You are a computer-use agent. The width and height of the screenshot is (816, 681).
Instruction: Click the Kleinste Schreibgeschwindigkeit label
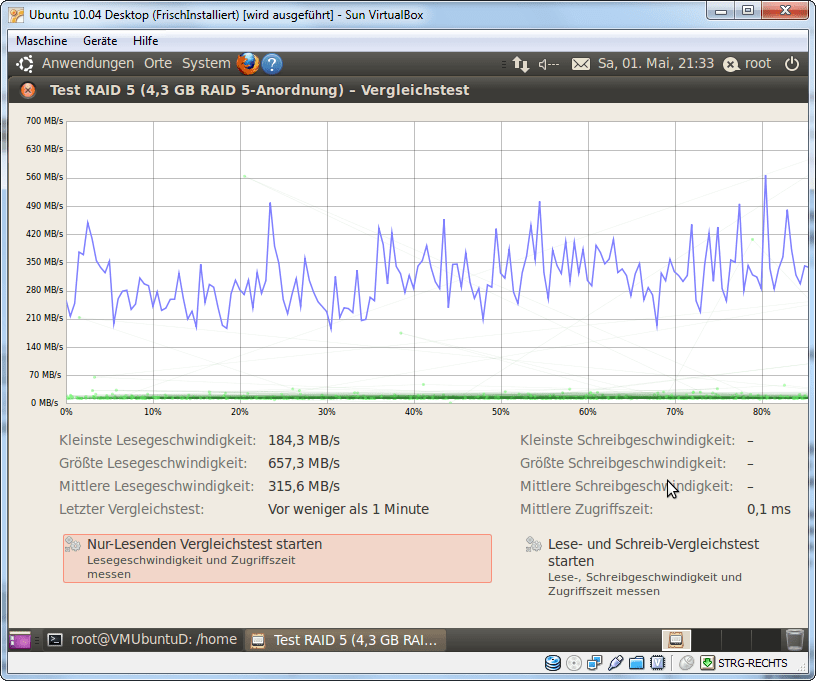628,441
